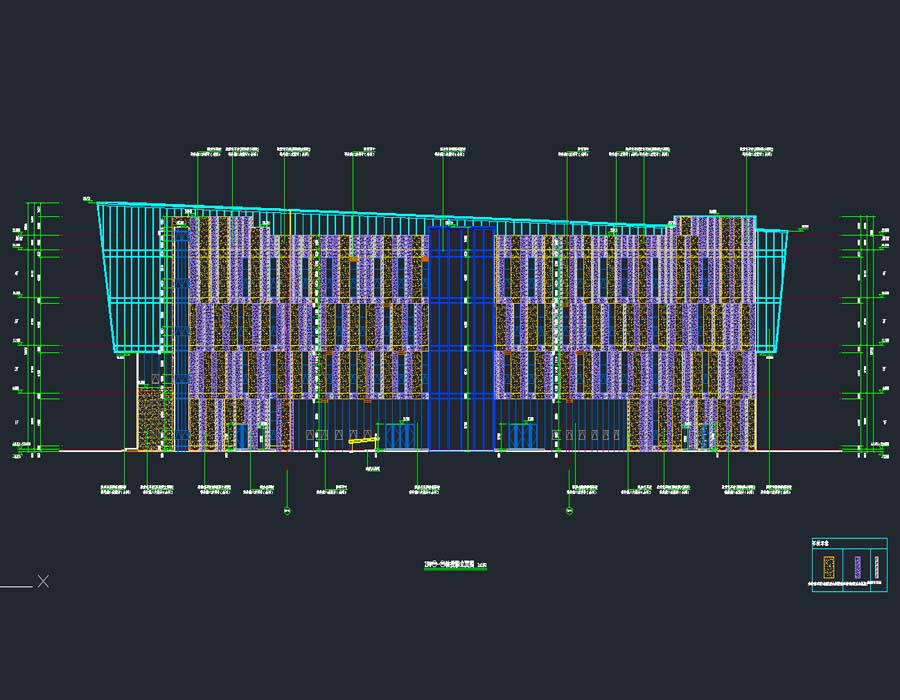Click the cyan roof's top-left corner
This screenshot has height=700, width=900.
[x=97, y=204]
